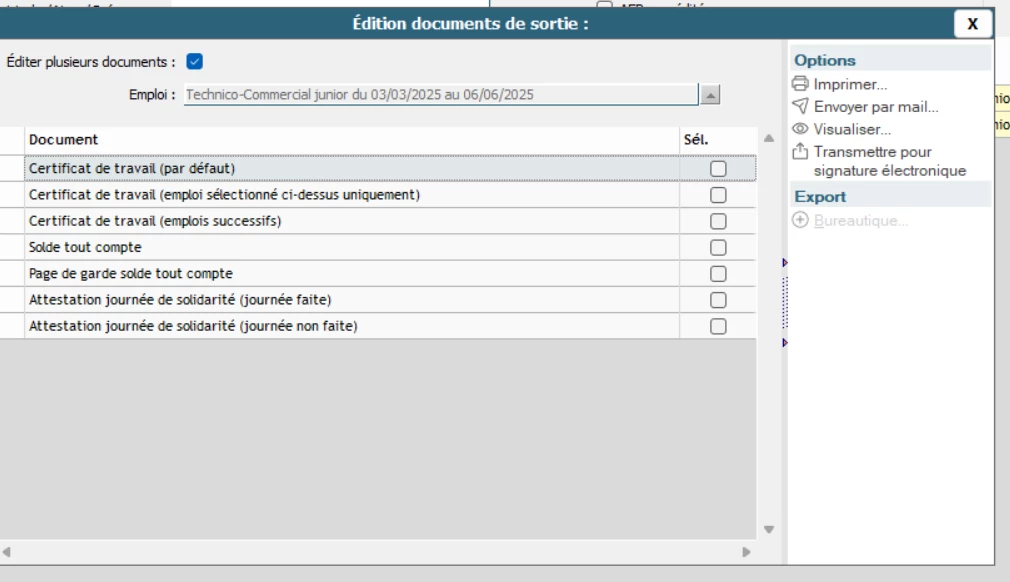Click the horizontal scroll left arrow
Viewport: 1010px width, 582px height.
pyautogui.click(x=6, y=552)
